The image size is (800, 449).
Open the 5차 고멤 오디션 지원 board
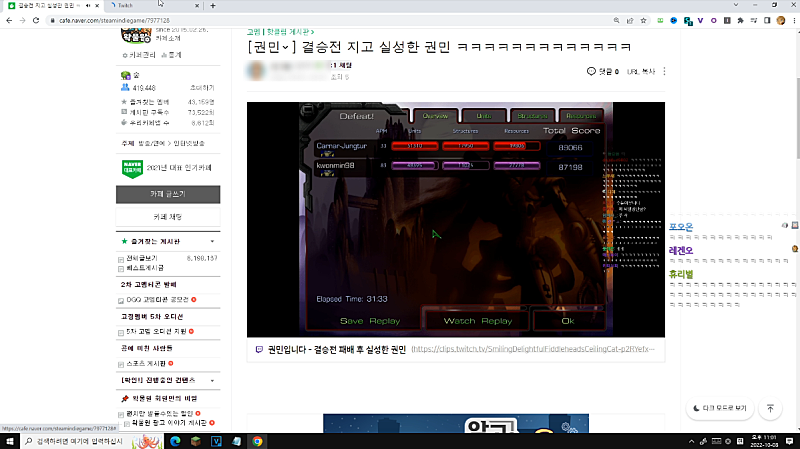pyautogui.click(x=157, y=332)
